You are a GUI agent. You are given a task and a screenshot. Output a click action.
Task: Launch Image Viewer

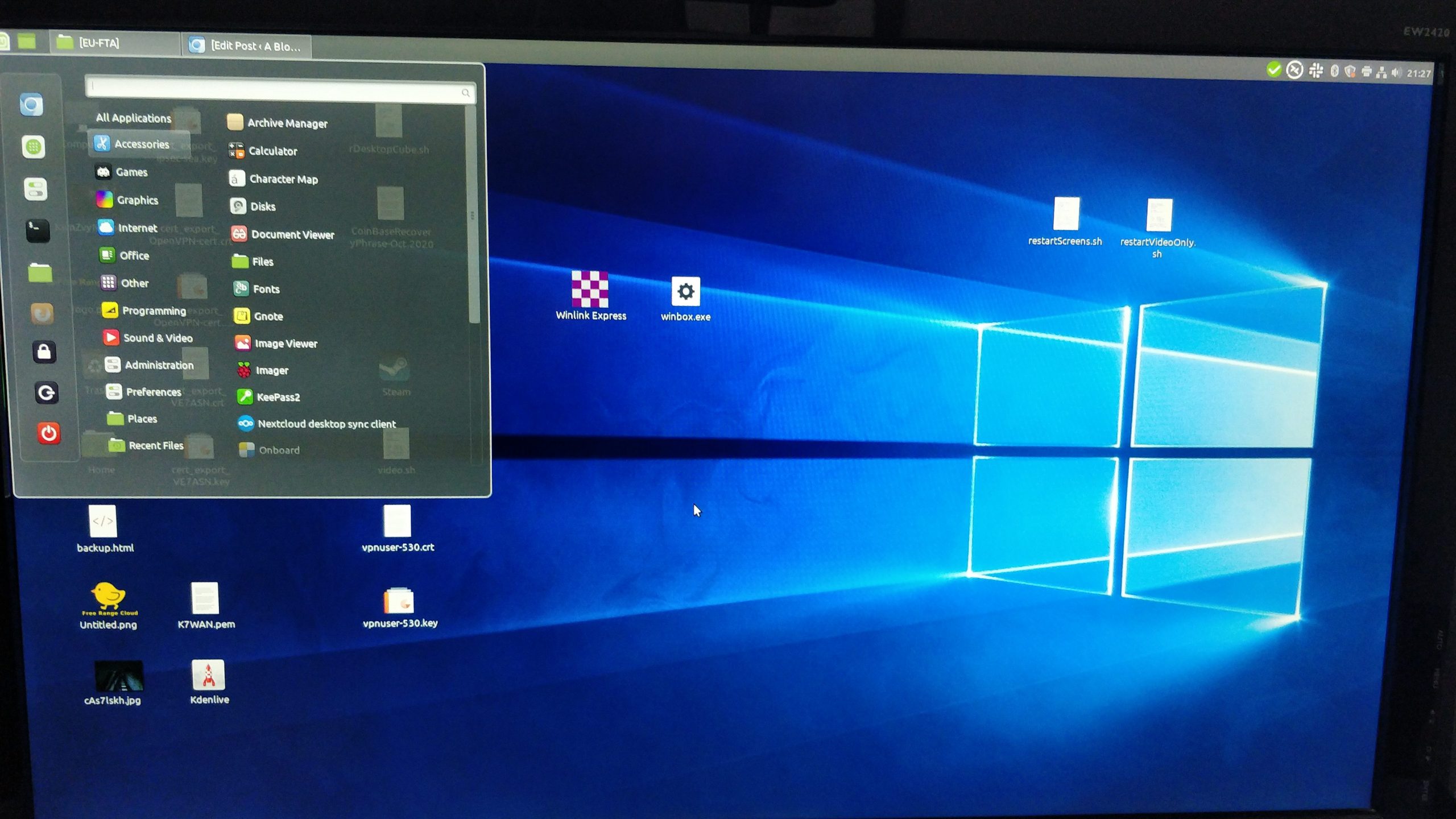click(x=276, y=343)
